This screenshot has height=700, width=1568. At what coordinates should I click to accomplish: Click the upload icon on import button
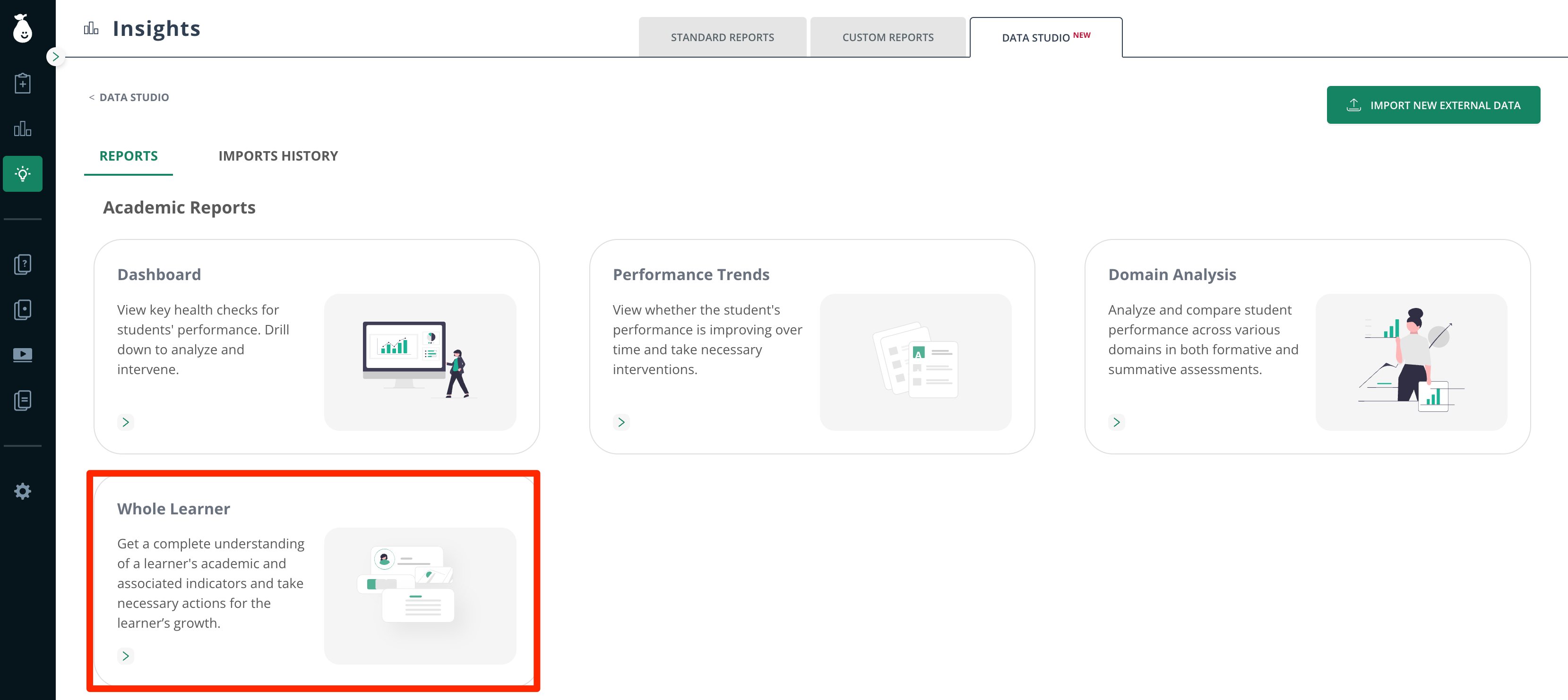[x=1353, y=104]
